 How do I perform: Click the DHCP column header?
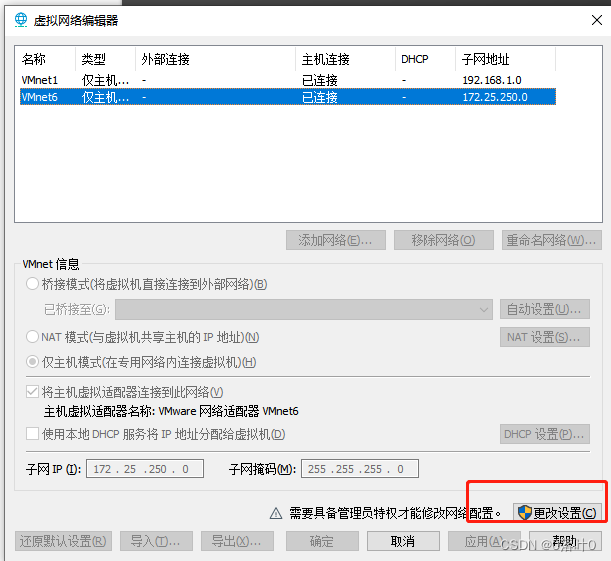click(426, 59)
